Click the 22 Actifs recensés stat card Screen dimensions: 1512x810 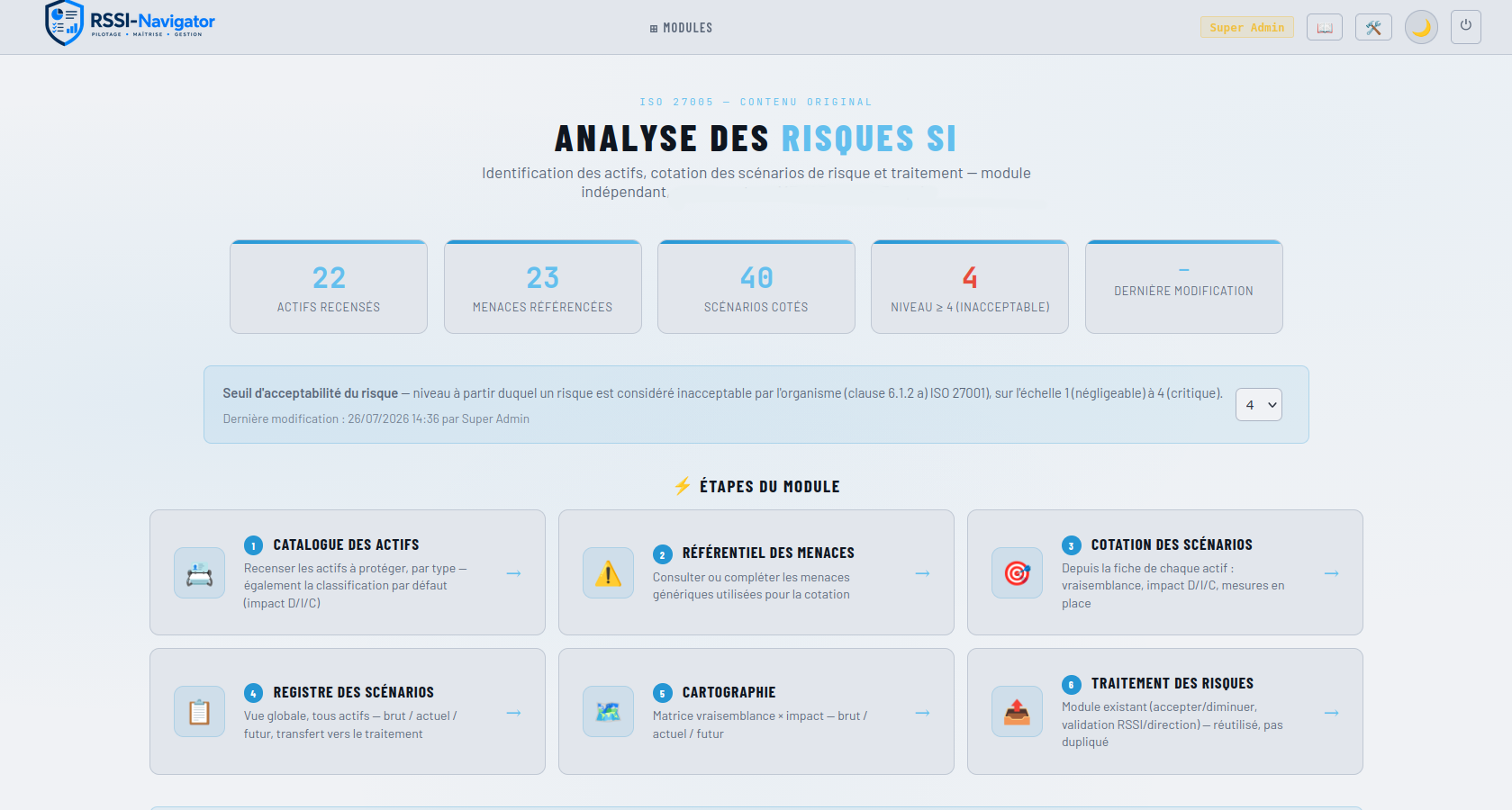point(329,287)
